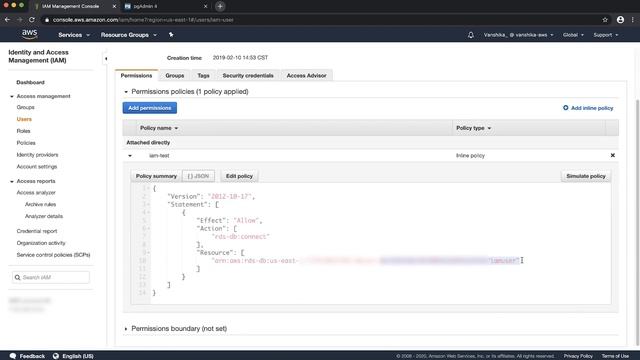Close the pgAdmin 4 browser tab
This screenshot has height=360, width=640.
205,6
